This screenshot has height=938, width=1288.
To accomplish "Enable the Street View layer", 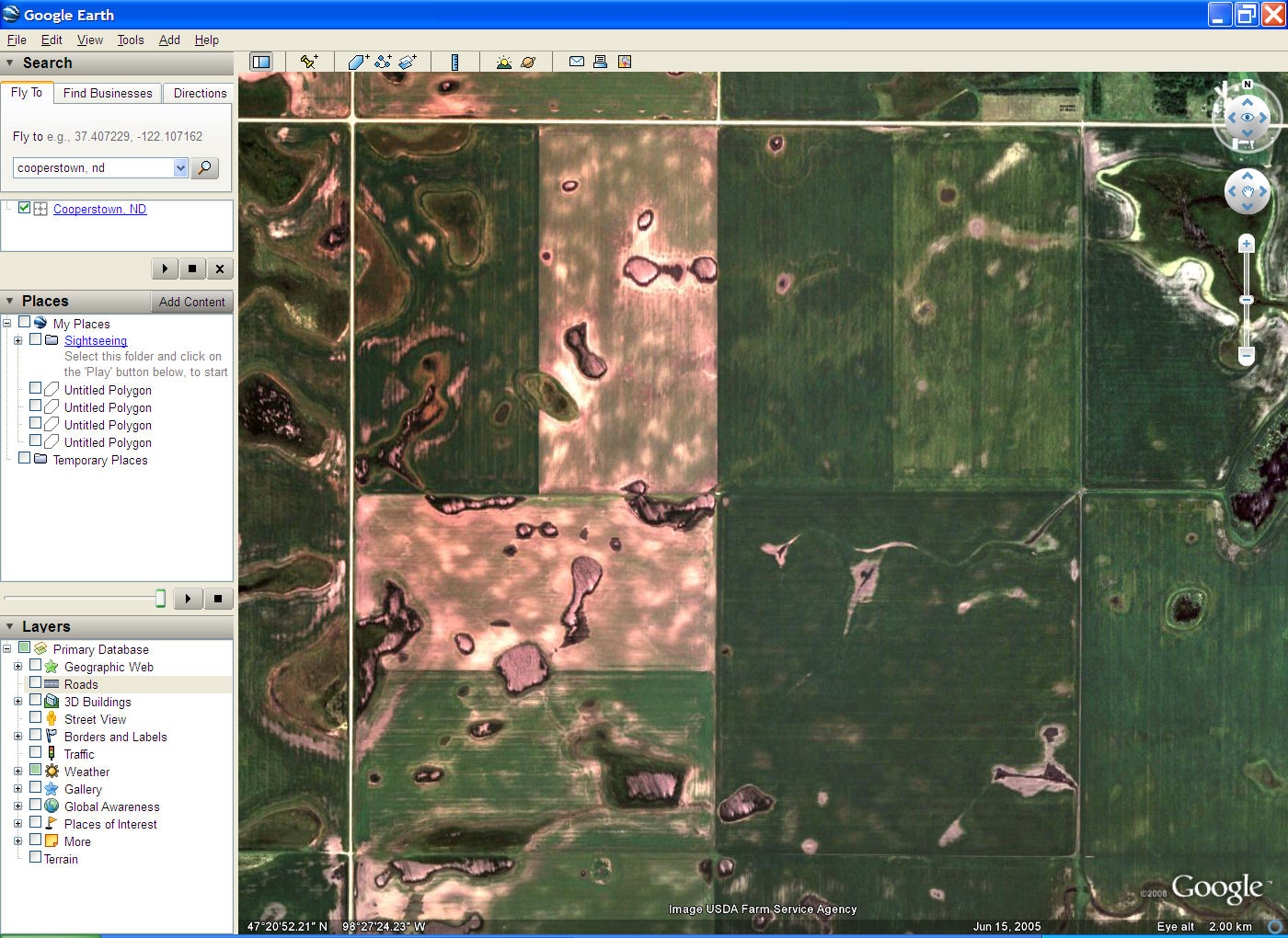I will (x=36, y=718).
